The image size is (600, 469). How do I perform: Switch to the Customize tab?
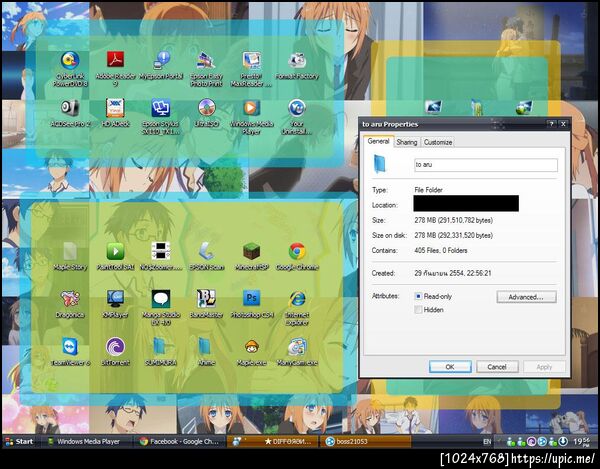click(438, 142)
